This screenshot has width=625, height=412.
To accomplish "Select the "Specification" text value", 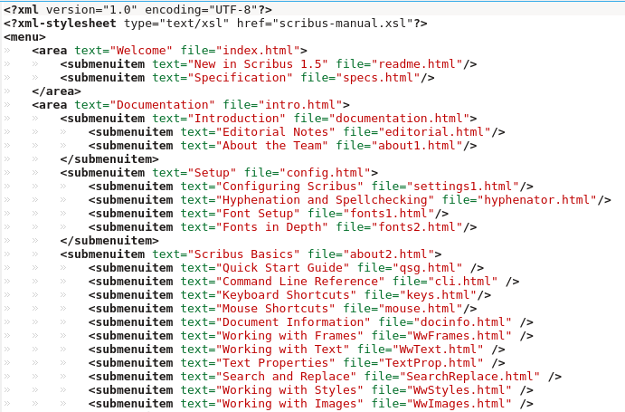I will click(240, 78).
